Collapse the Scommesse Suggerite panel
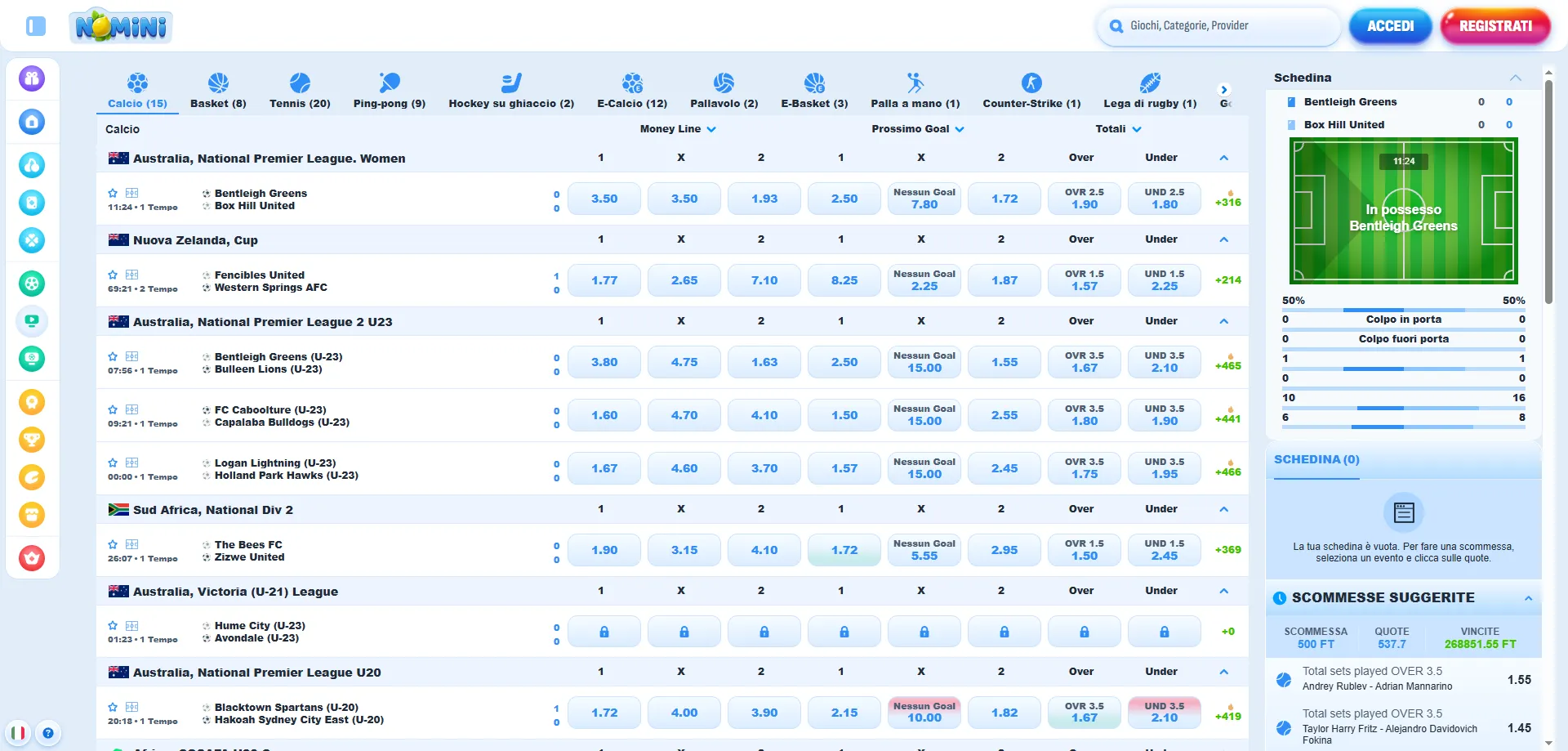The image size is (1568, 751). pyautogui.click(x=1528, y=598)
